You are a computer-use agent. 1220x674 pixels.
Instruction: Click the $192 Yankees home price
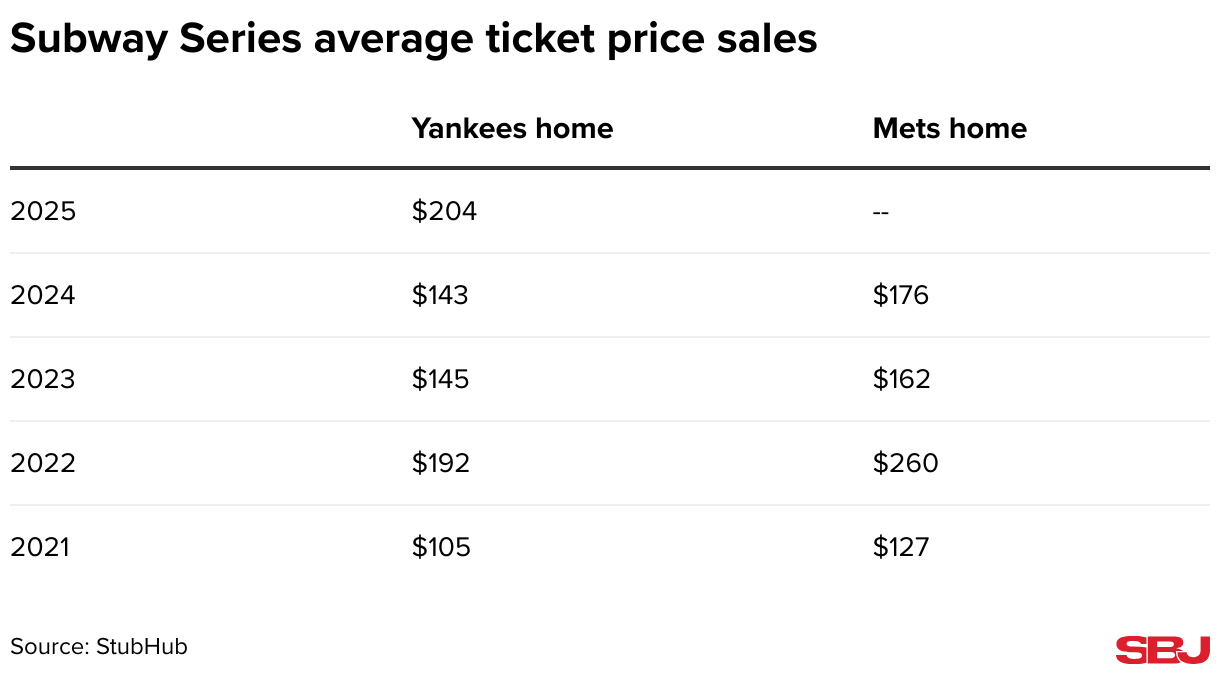(x=440, y=464)
